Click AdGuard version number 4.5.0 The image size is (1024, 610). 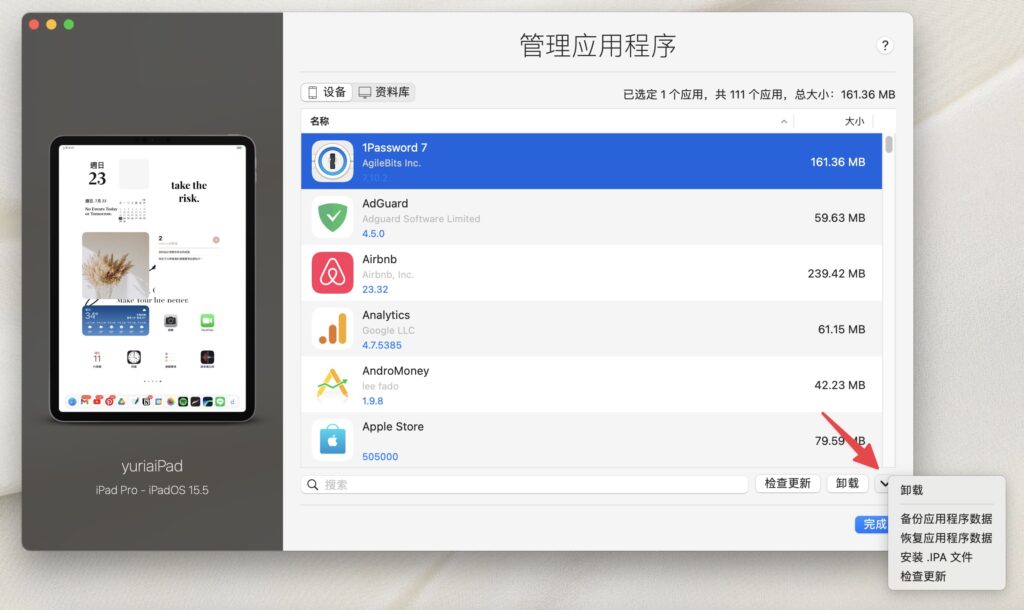[x=374, y=233]
